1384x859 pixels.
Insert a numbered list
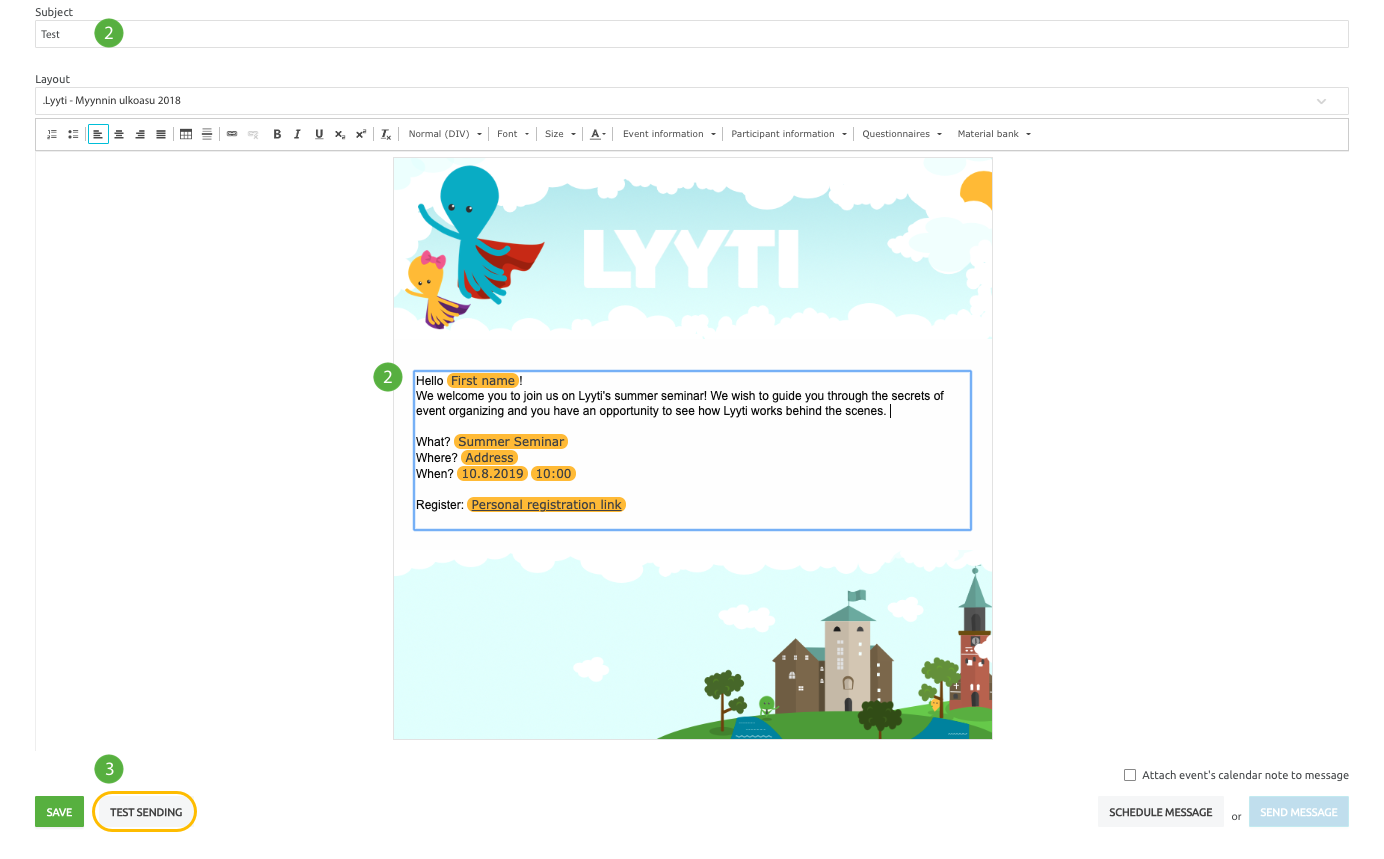click(x=52, y=134)
